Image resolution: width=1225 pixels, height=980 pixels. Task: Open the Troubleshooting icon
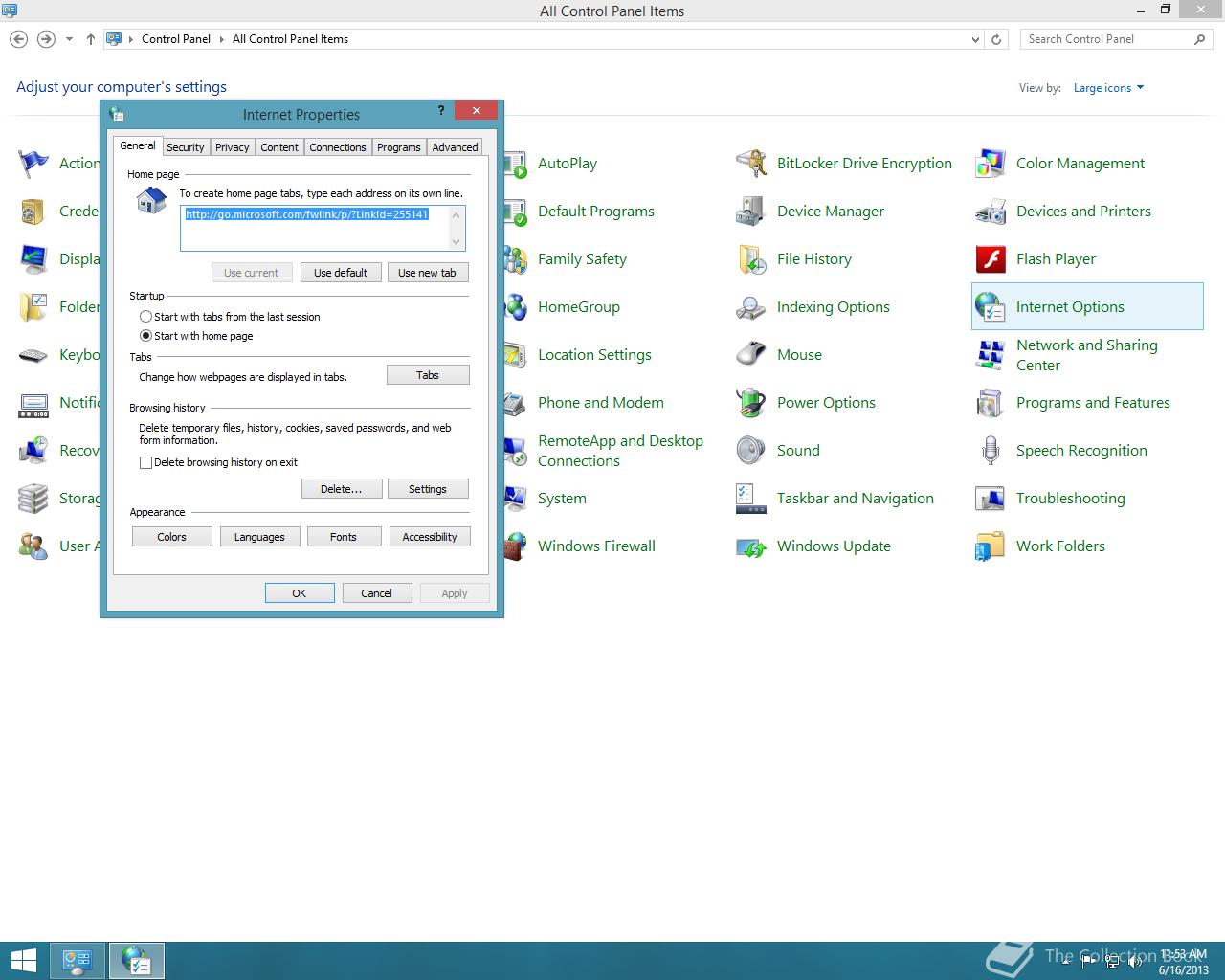click(x=991, y=499)
